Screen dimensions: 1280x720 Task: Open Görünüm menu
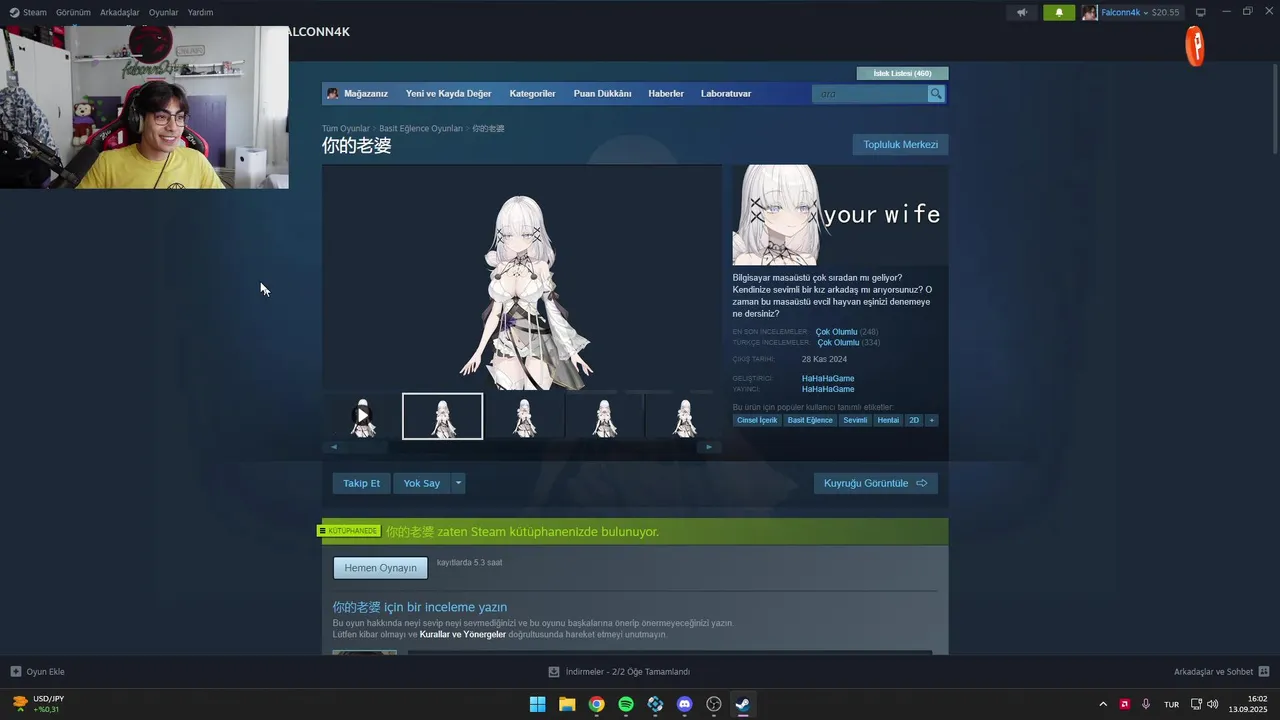click(73, 12)
